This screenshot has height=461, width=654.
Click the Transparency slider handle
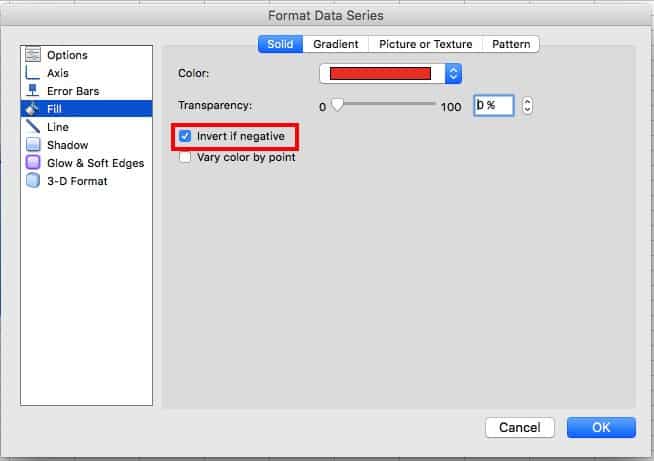pyautogui.click(x=337, y=105)
